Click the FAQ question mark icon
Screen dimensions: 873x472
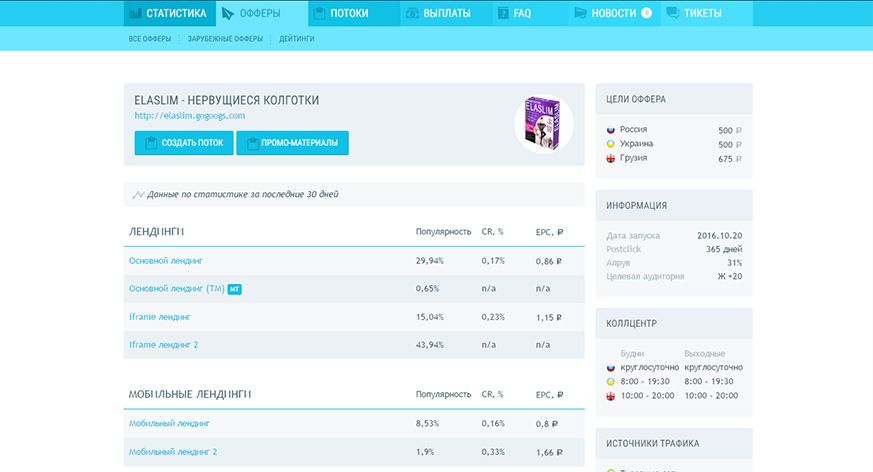pyautogui.click(x=502, y=13)
